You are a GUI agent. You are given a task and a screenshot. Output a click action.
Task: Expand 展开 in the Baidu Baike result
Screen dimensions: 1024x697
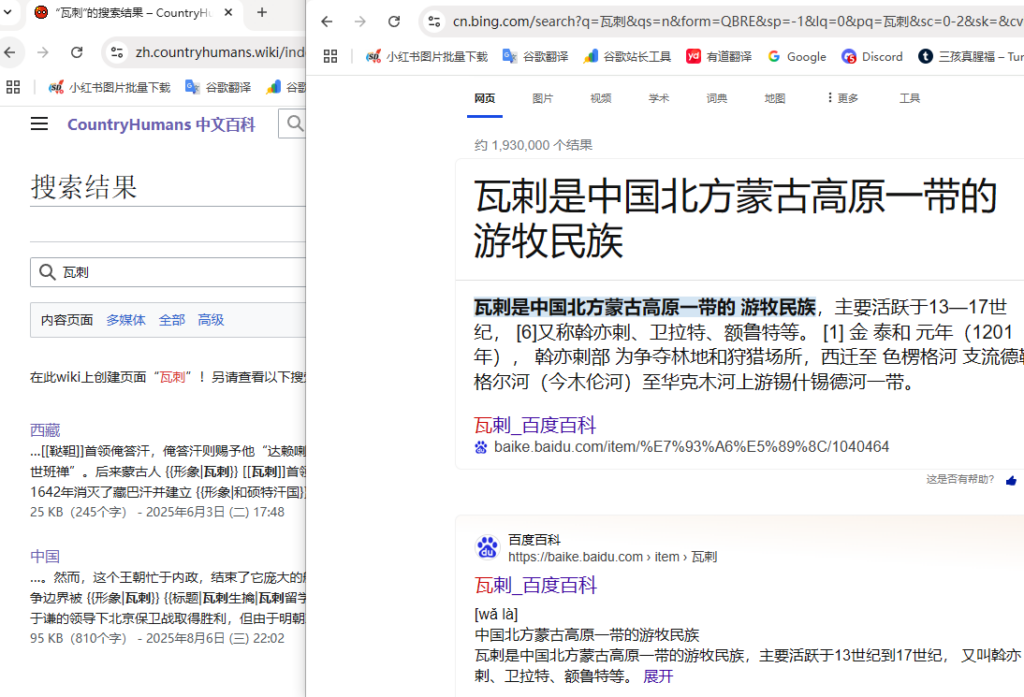[656, 675]
